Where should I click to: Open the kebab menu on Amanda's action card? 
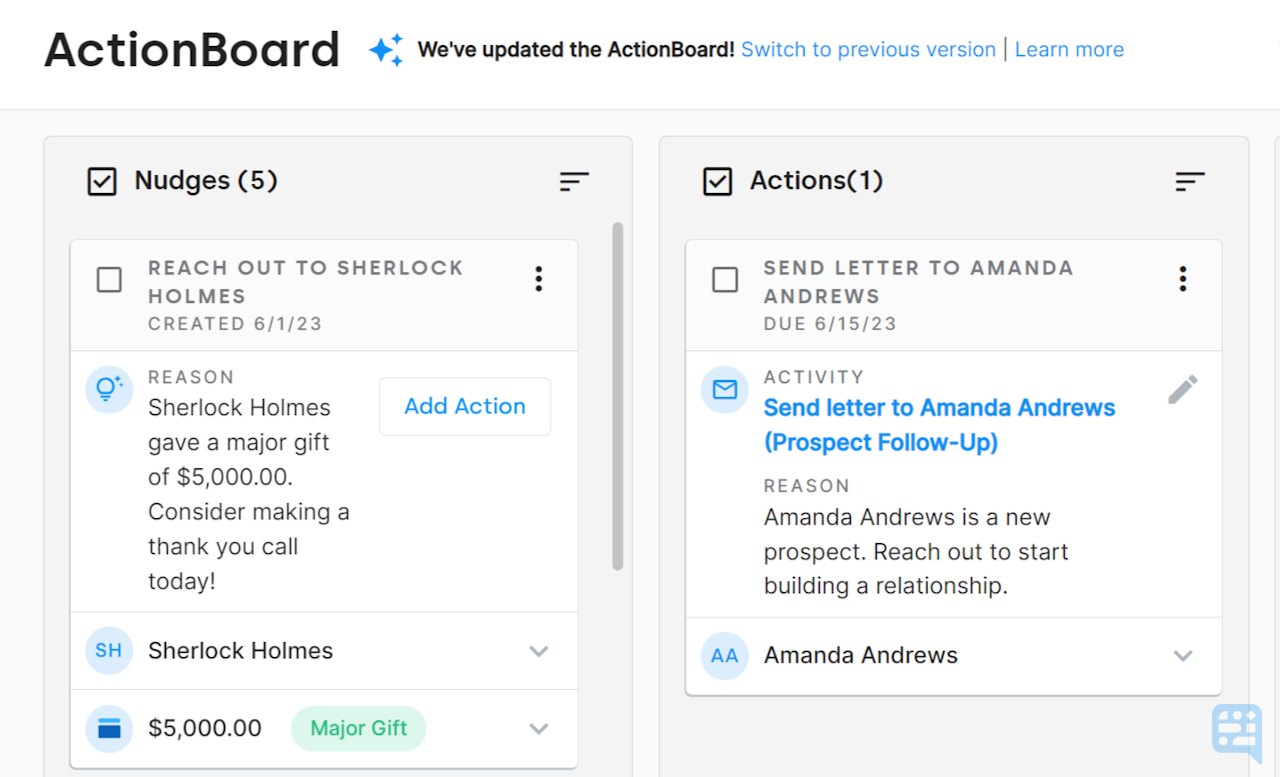click(1182, 279)
